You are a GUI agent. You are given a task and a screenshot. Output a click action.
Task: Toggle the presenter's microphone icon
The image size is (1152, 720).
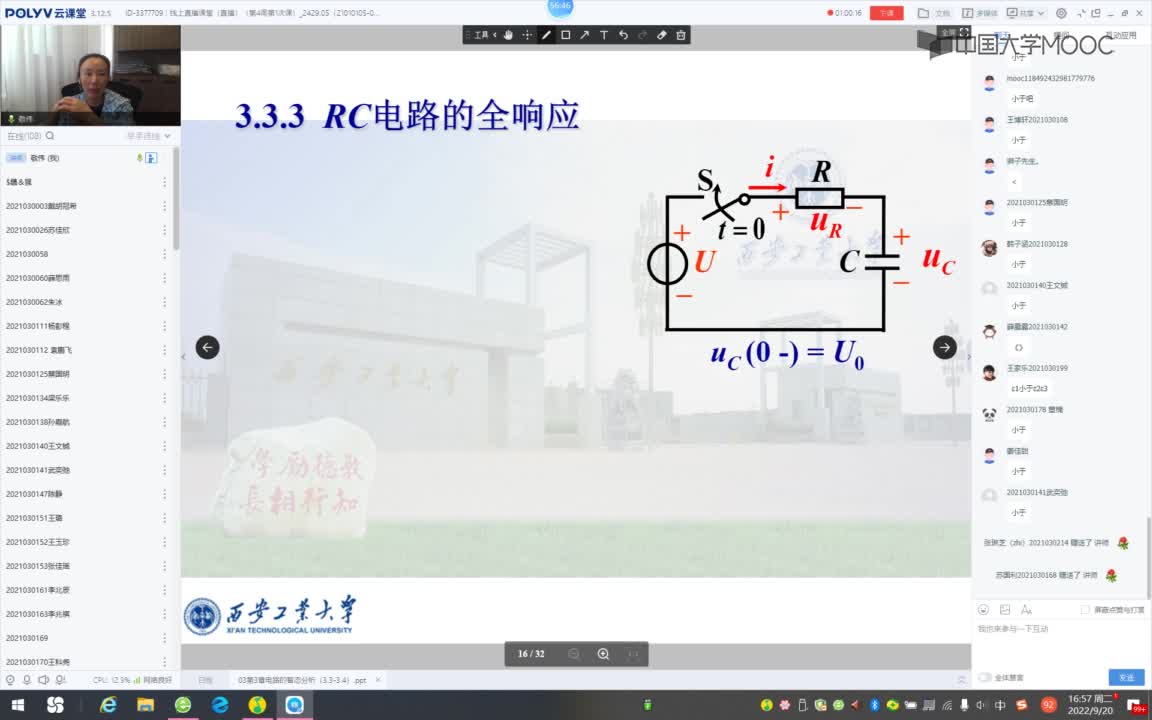coord(140,158)
